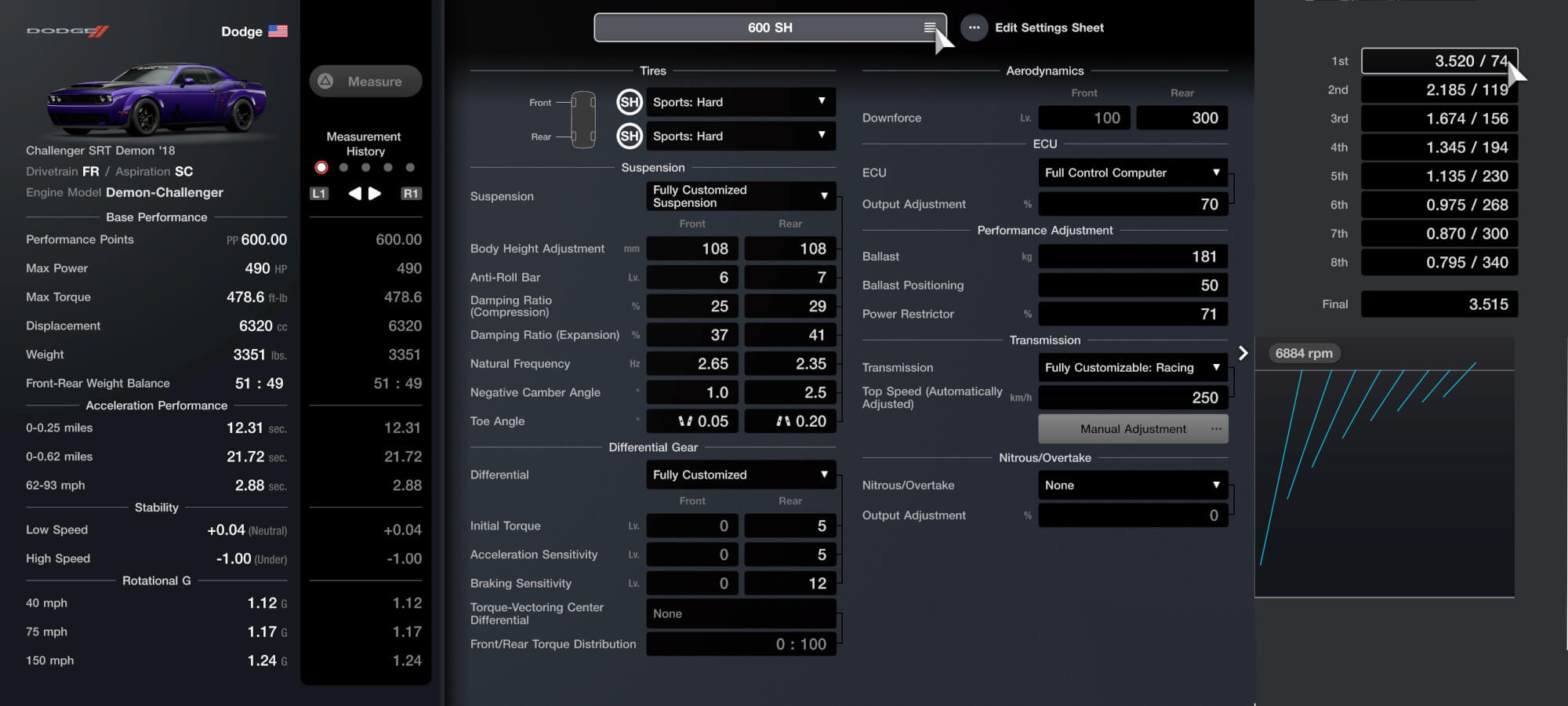
Task: Select the front SH tire compound icon
Action: tap(630, 101)
